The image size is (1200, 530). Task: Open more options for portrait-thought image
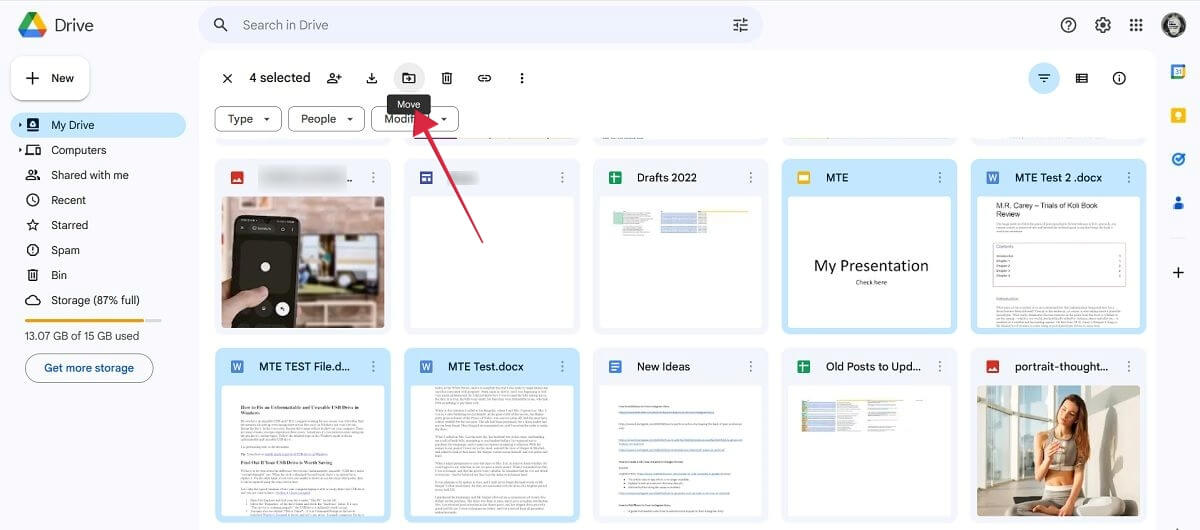click(1128, 366)
